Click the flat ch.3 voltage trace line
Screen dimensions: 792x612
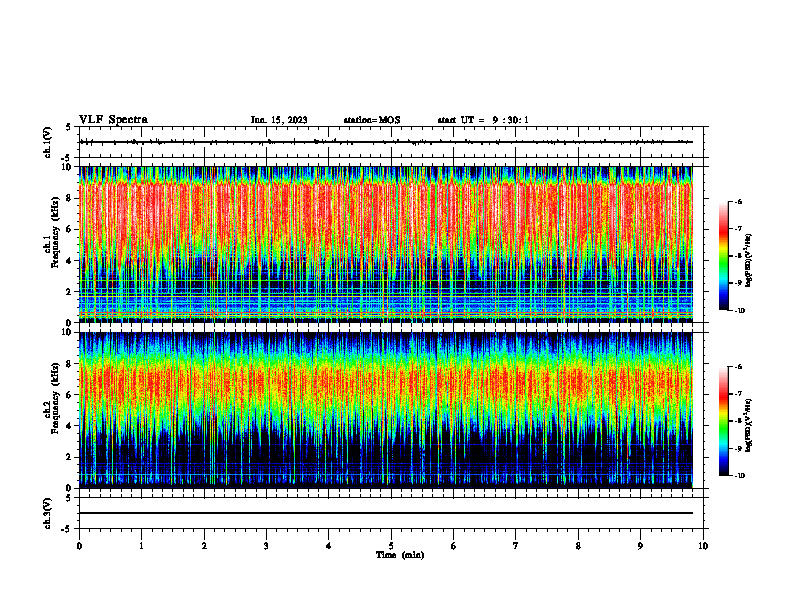[386, 513]
